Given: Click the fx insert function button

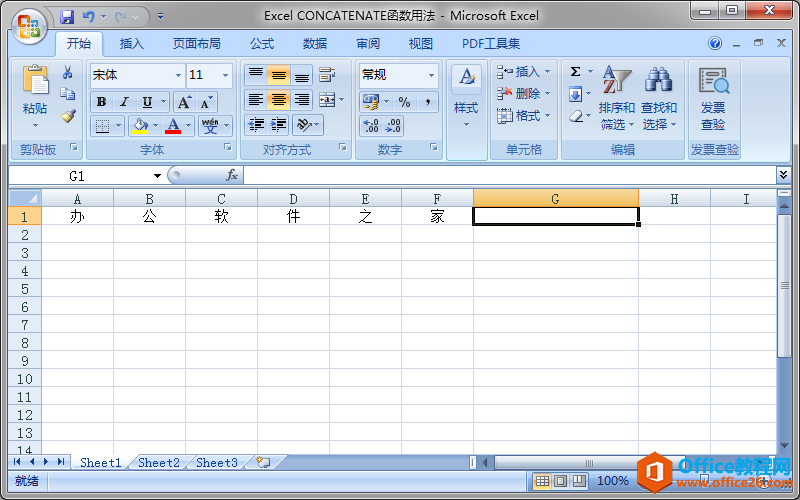Looking at the screenshot, I should tap(232, 176).
